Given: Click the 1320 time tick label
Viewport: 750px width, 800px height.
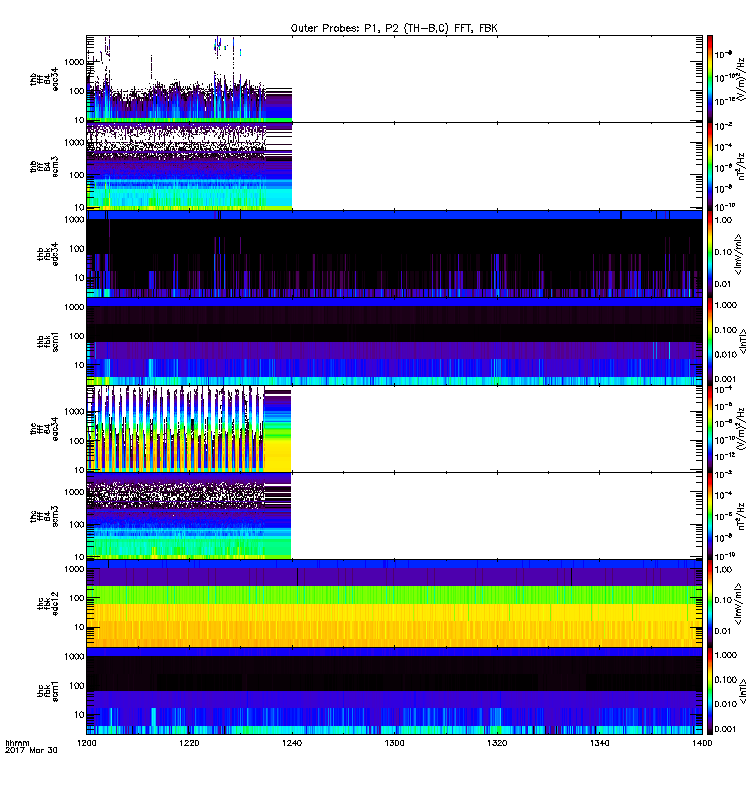Looking at the screenshot, I should pyautogui.click(x=497, y=743).
